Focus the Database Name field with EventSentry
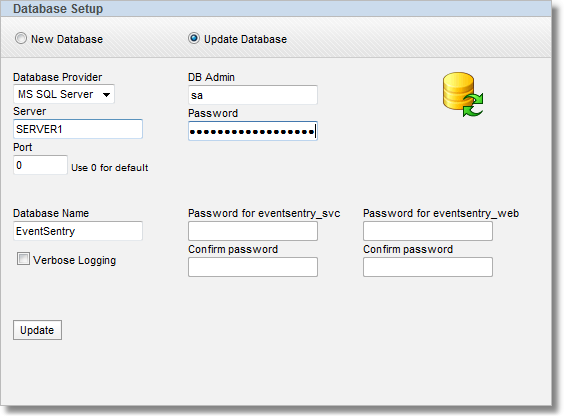The width and height of the screenshot is (564, 418). click(78, 231)
